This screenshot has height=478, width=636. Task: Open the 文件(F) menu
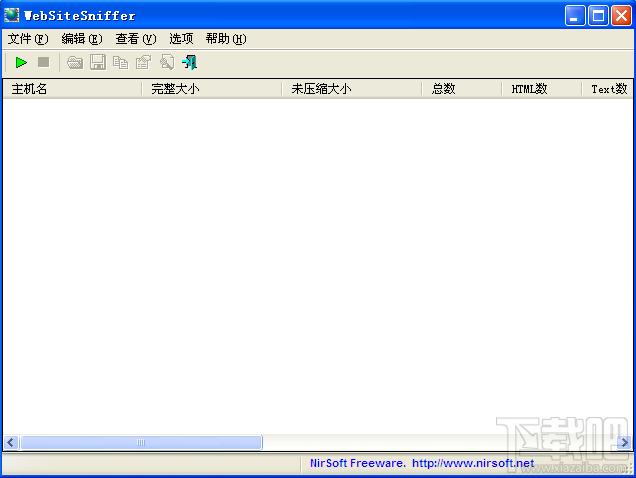coord(28,39)
